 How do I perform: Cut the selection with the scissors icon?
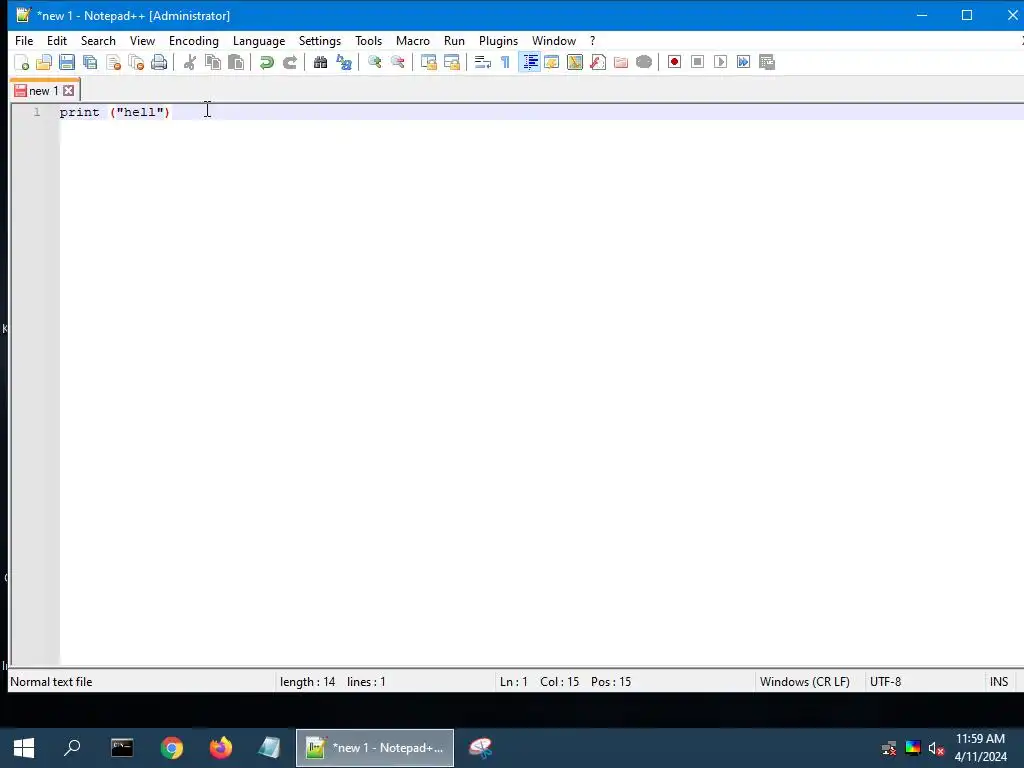189,62
